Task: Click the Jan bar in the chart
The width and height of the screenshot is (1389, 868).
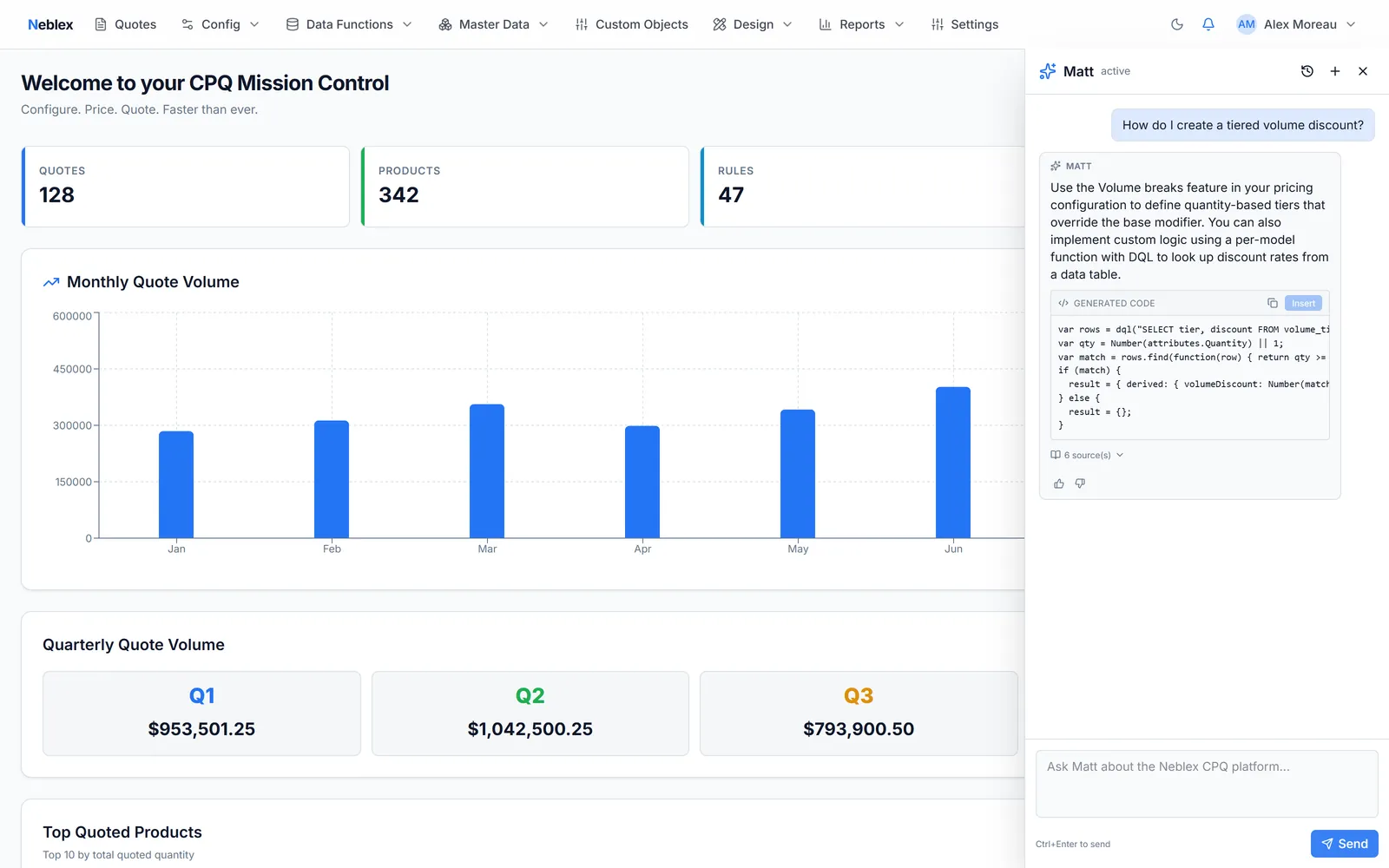Action: pos(176,484)
